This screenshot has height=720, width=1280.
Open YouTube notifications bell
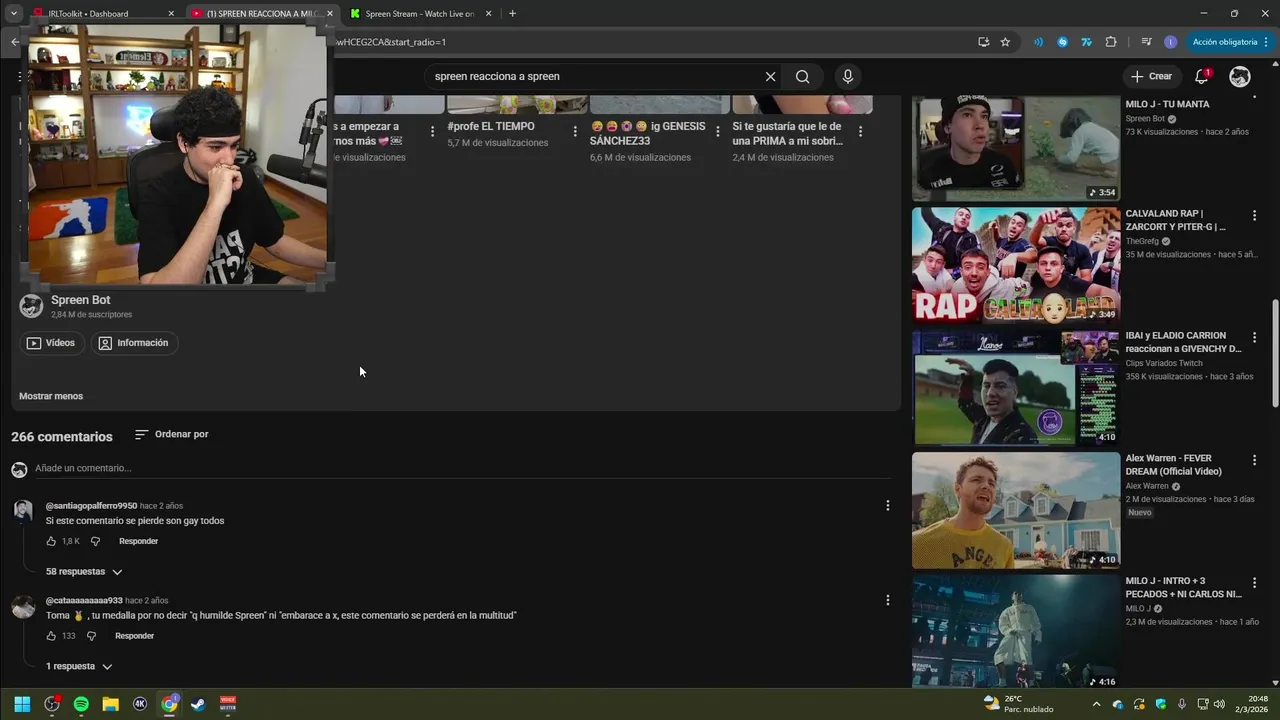(1202, 77)
